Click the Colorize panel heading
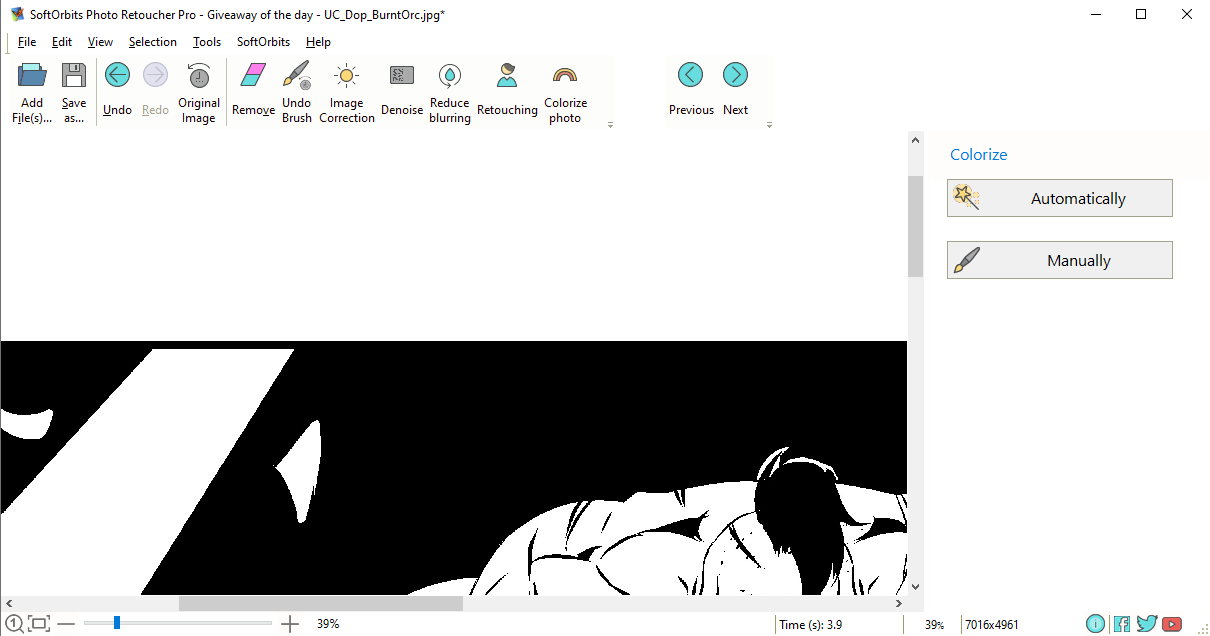Screen dimensions: 1210x636 point(979,154)
